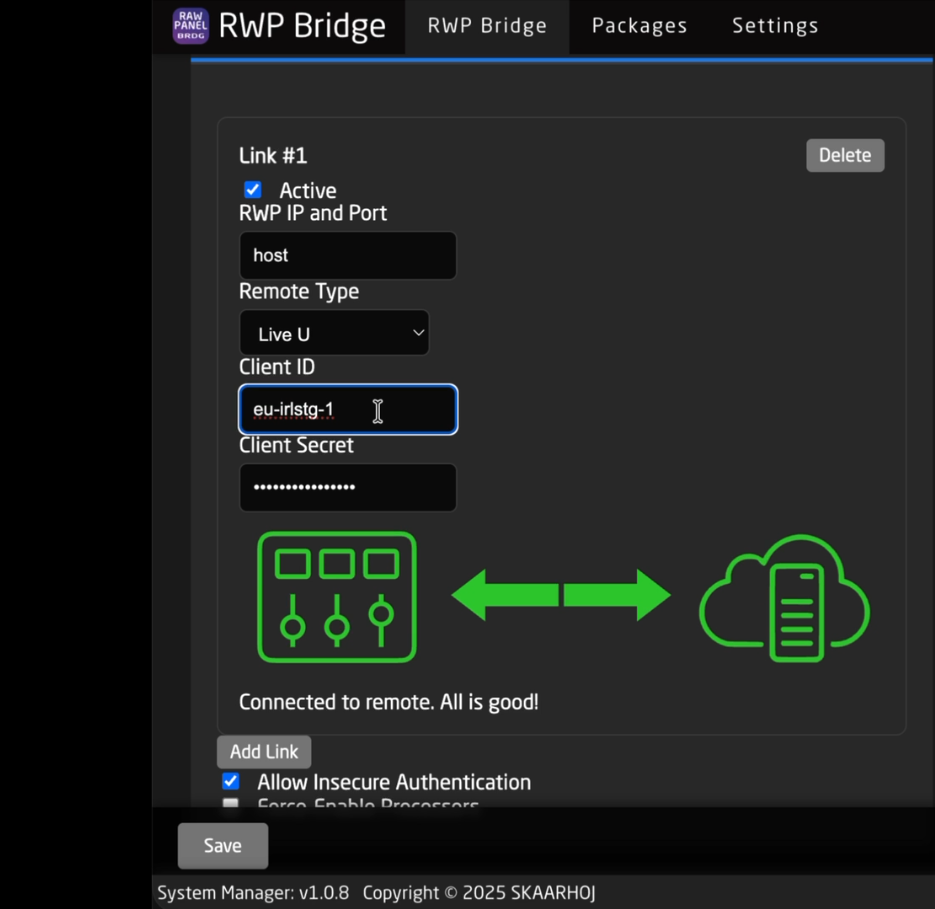Click the green control panel faders icon
The image size is (935, 909).
(337, 597)
